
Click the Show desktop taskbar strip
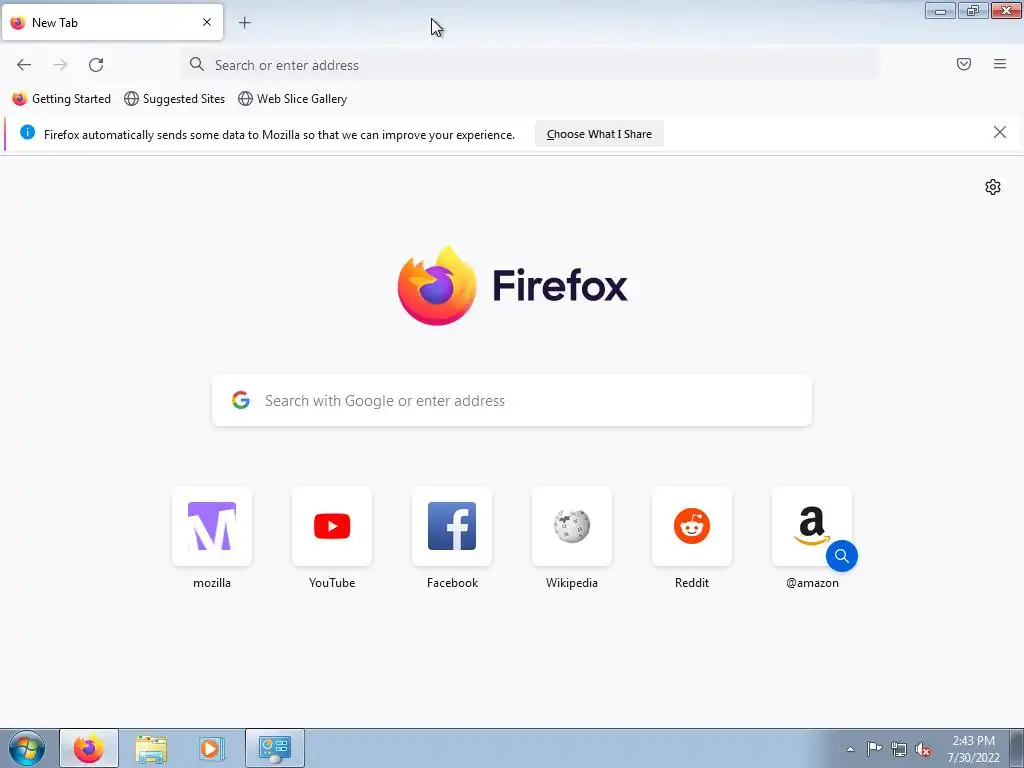tap(1017, 748)
